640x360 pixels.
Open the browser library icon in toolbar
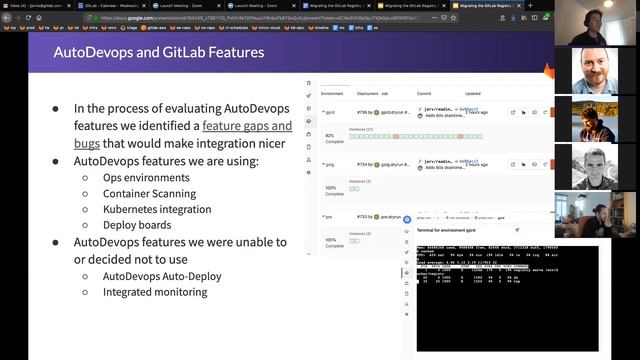[x=524, y=18]
